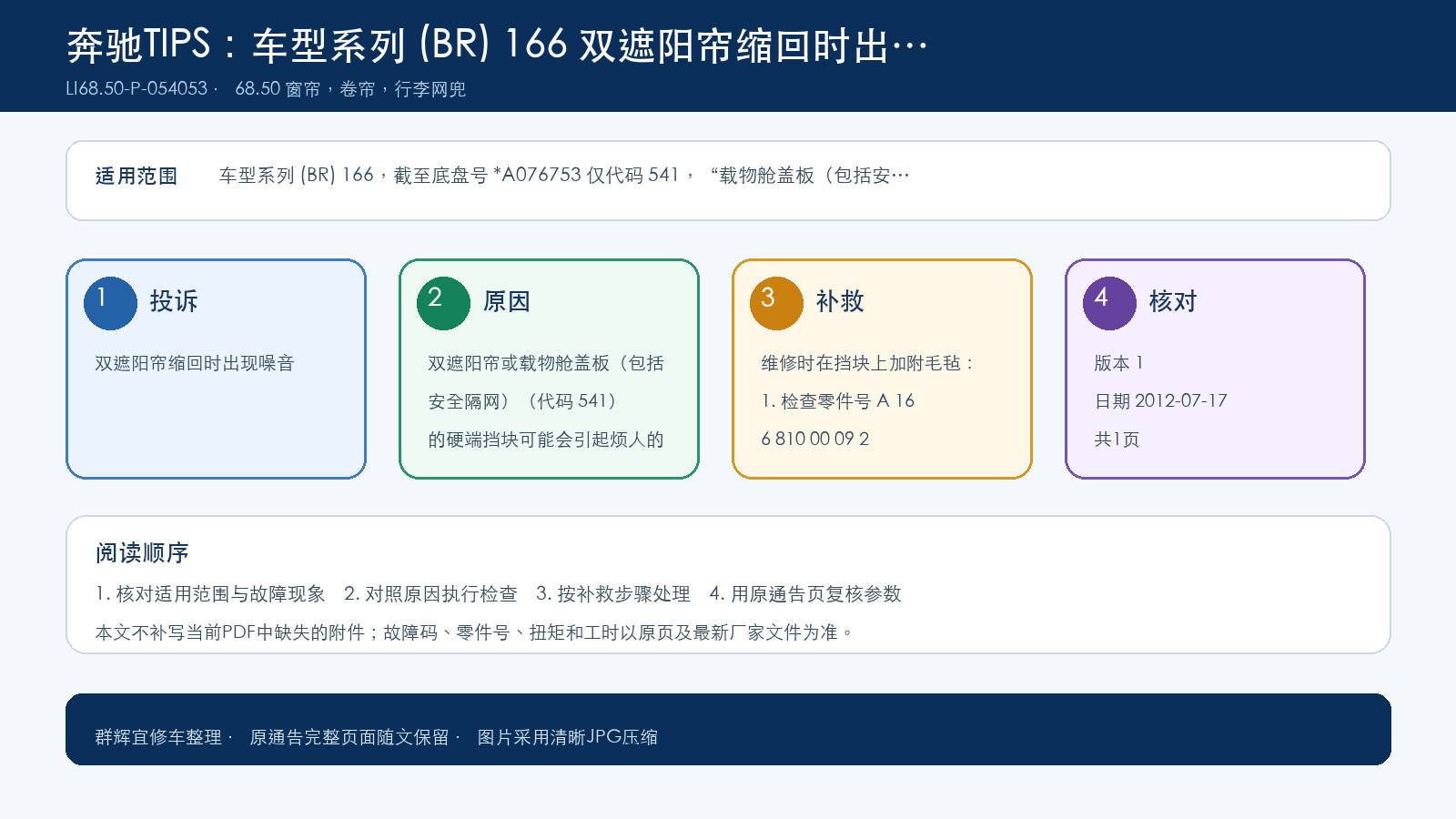Click the 日期 2012-07-17 text
This screenshot has height=819, width=1456.
pos(1160,401)
